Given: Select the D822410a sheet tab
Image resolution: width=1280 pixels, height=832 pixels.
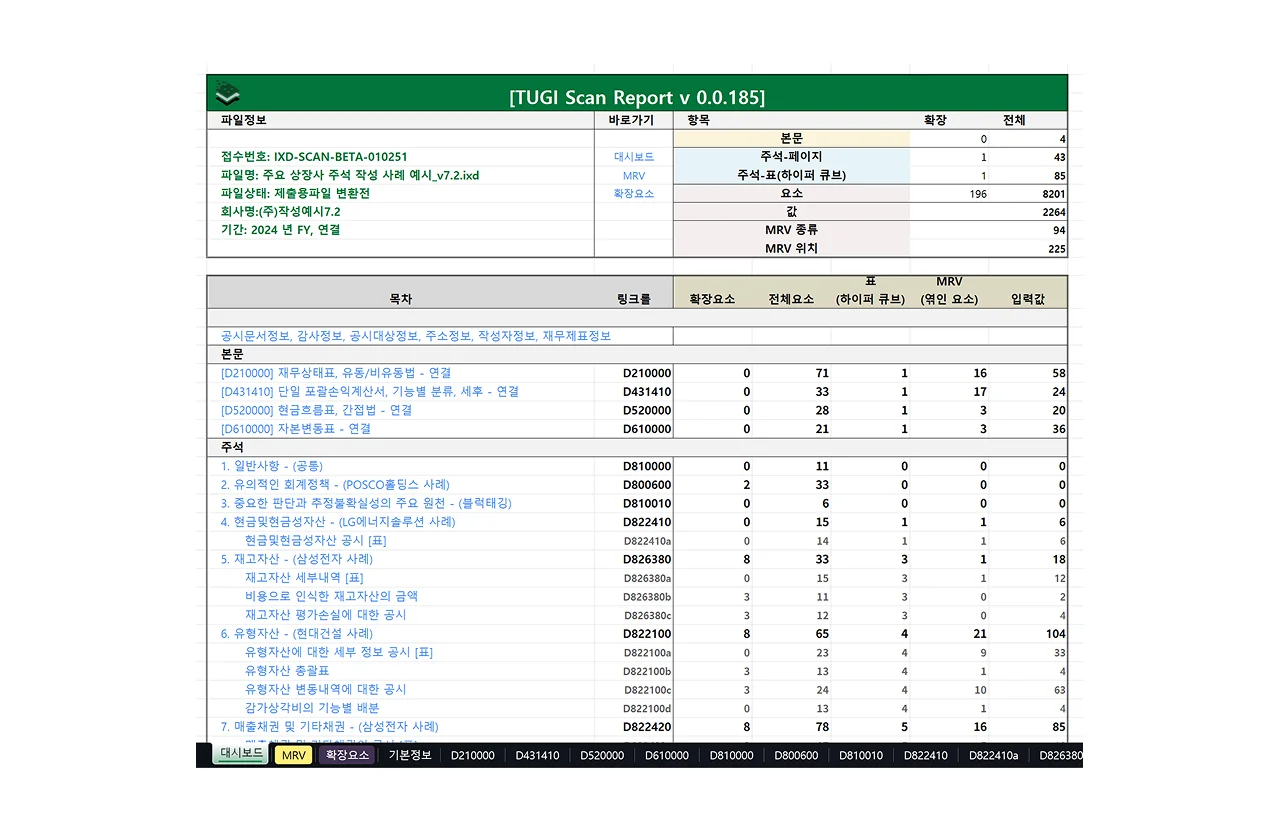Looking at the screenshot, I should coord(993,755).
